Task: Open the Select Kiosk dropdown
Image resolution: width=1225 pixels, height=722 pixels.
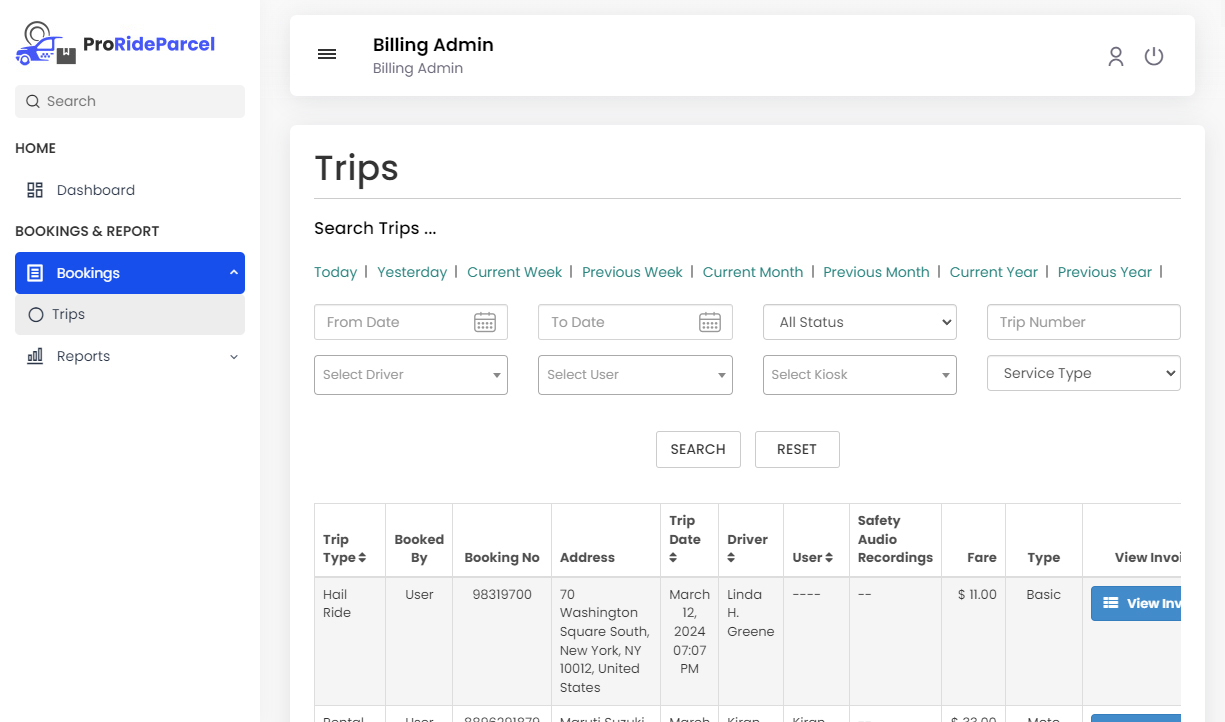Action: click(x=860, y=375)
